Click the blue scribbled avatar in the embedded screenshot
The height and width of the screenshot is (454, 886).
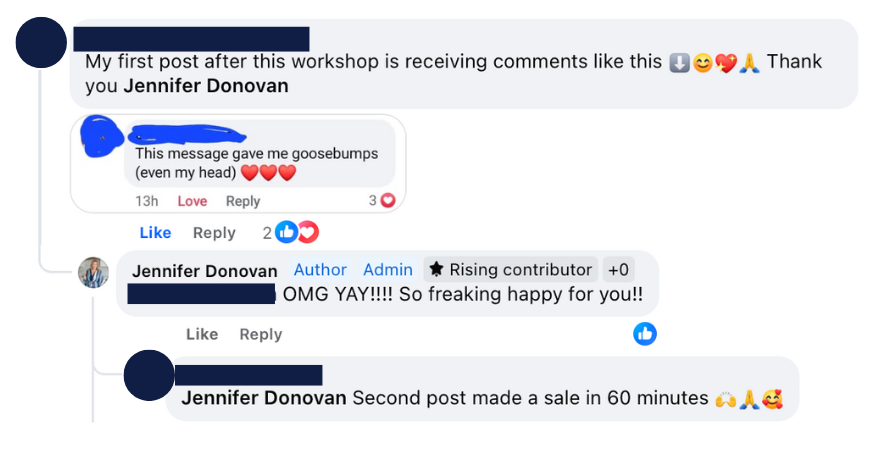click(x=102, y=136)
